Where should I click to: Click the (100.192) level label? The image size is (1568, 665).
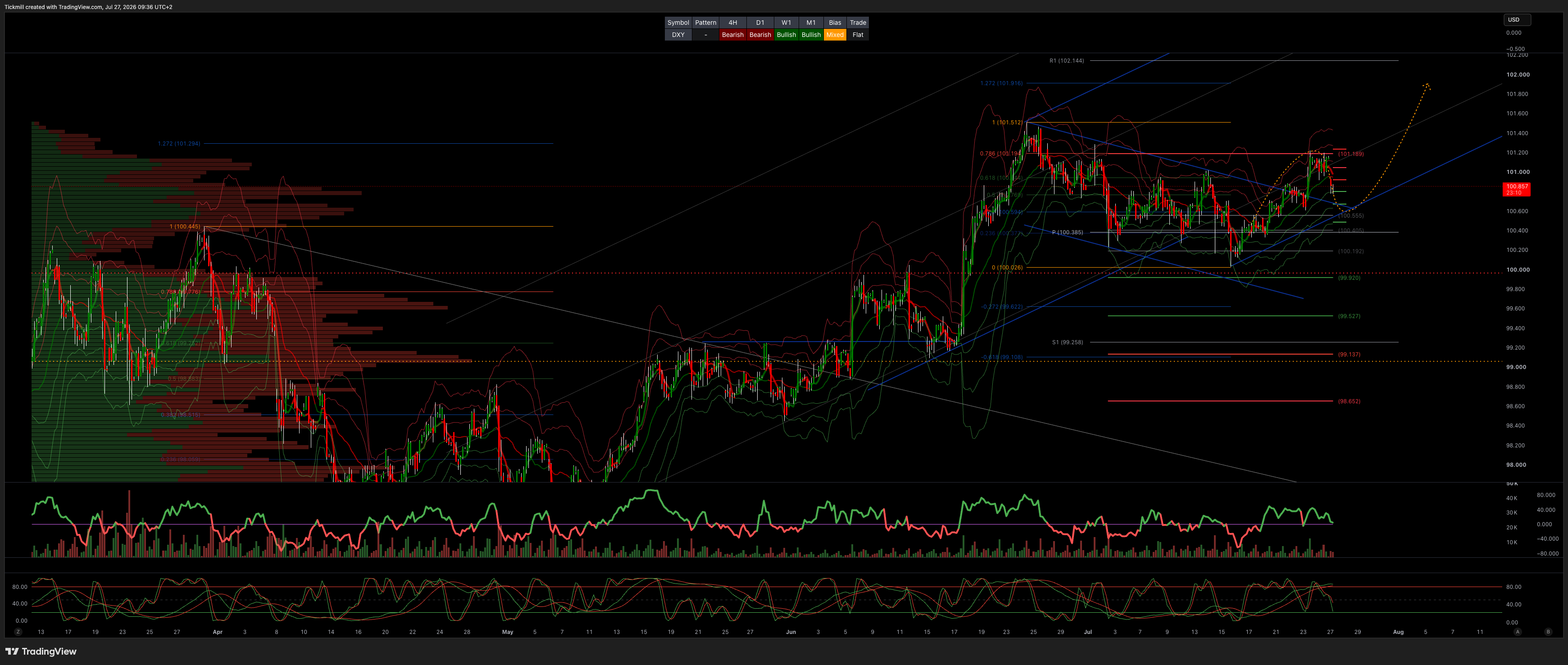[1351, 251]
